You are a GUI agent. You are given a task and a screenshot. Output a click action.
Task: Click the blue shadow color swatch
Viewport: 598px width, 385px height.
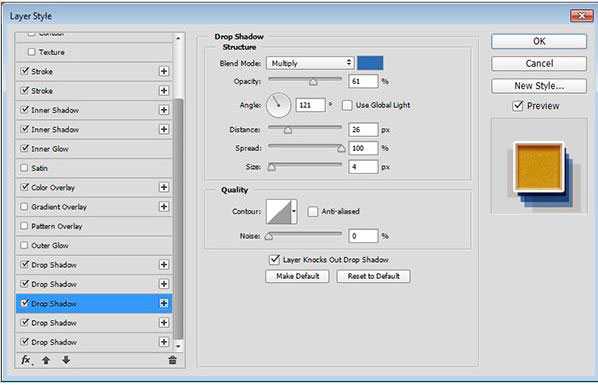click(x=370, y=63)
